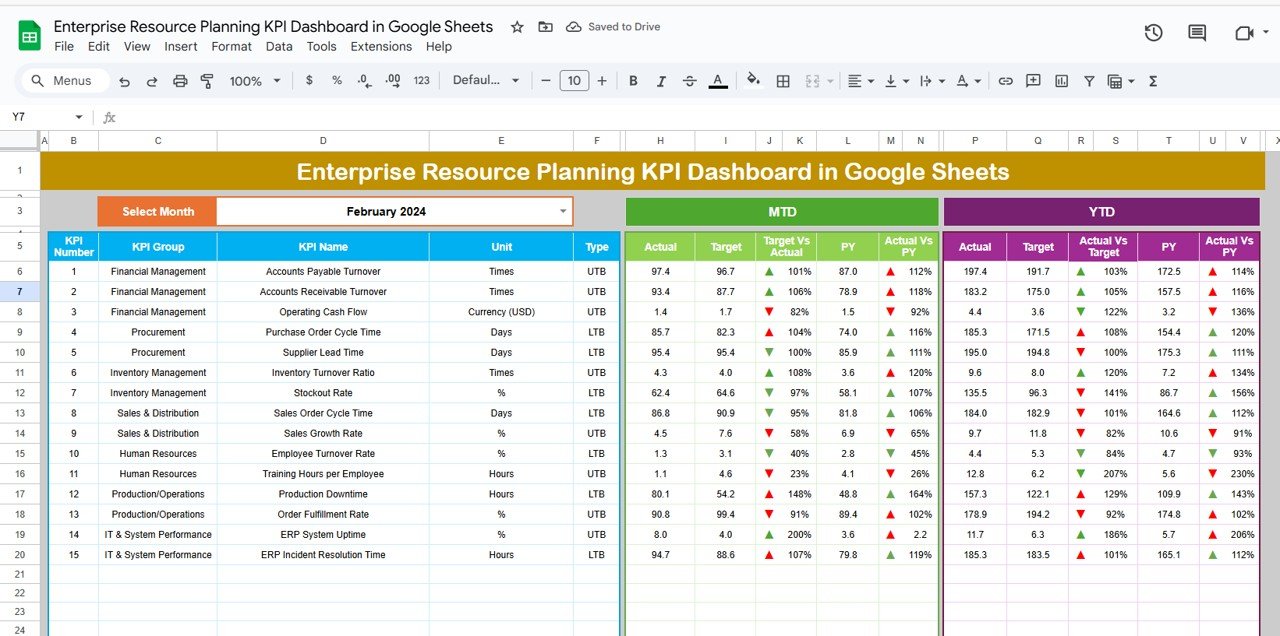Screen dimensions: 1280x636
Task: Click the Insert chart icon
Action: coord(1061,81)
